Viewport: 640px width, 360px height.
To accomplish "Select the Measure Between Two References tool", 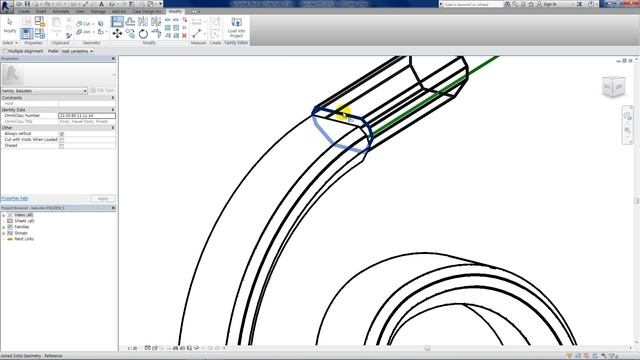I will tap(197, 33).
